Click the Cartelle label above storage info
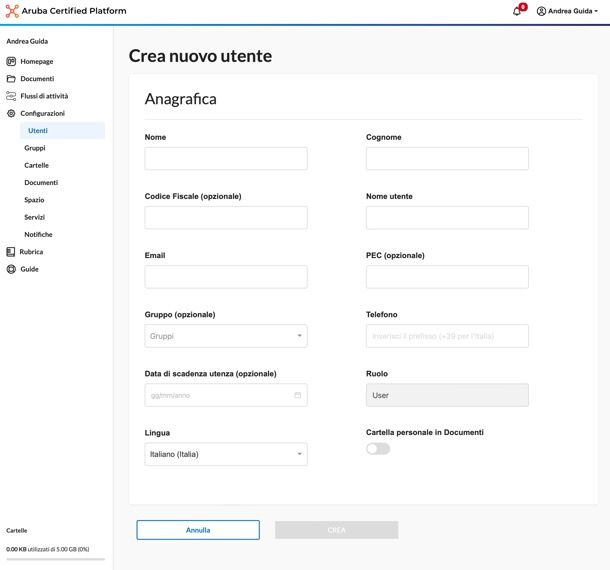Screen dimensions: 610x570 click(x=17, y=530)
